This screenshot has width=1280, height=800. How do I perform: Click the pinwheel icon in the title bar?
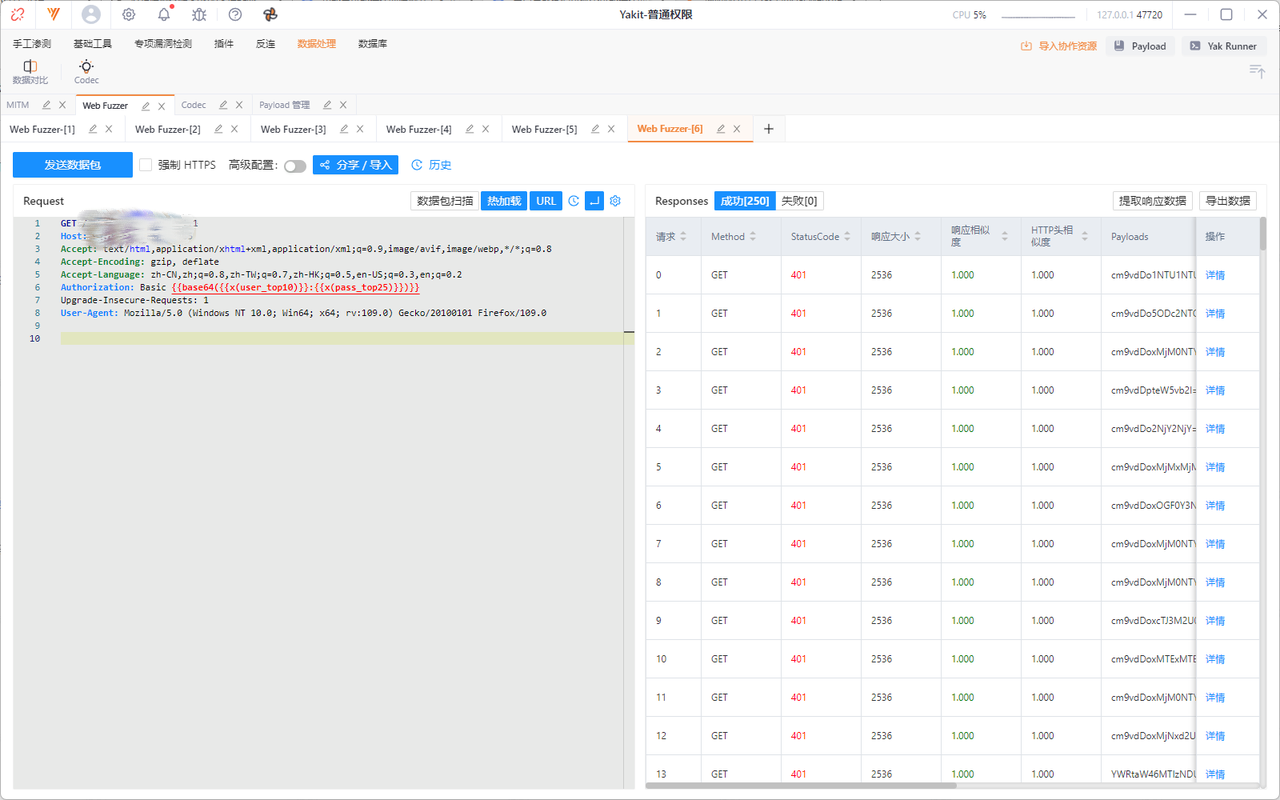pos(270,15)
